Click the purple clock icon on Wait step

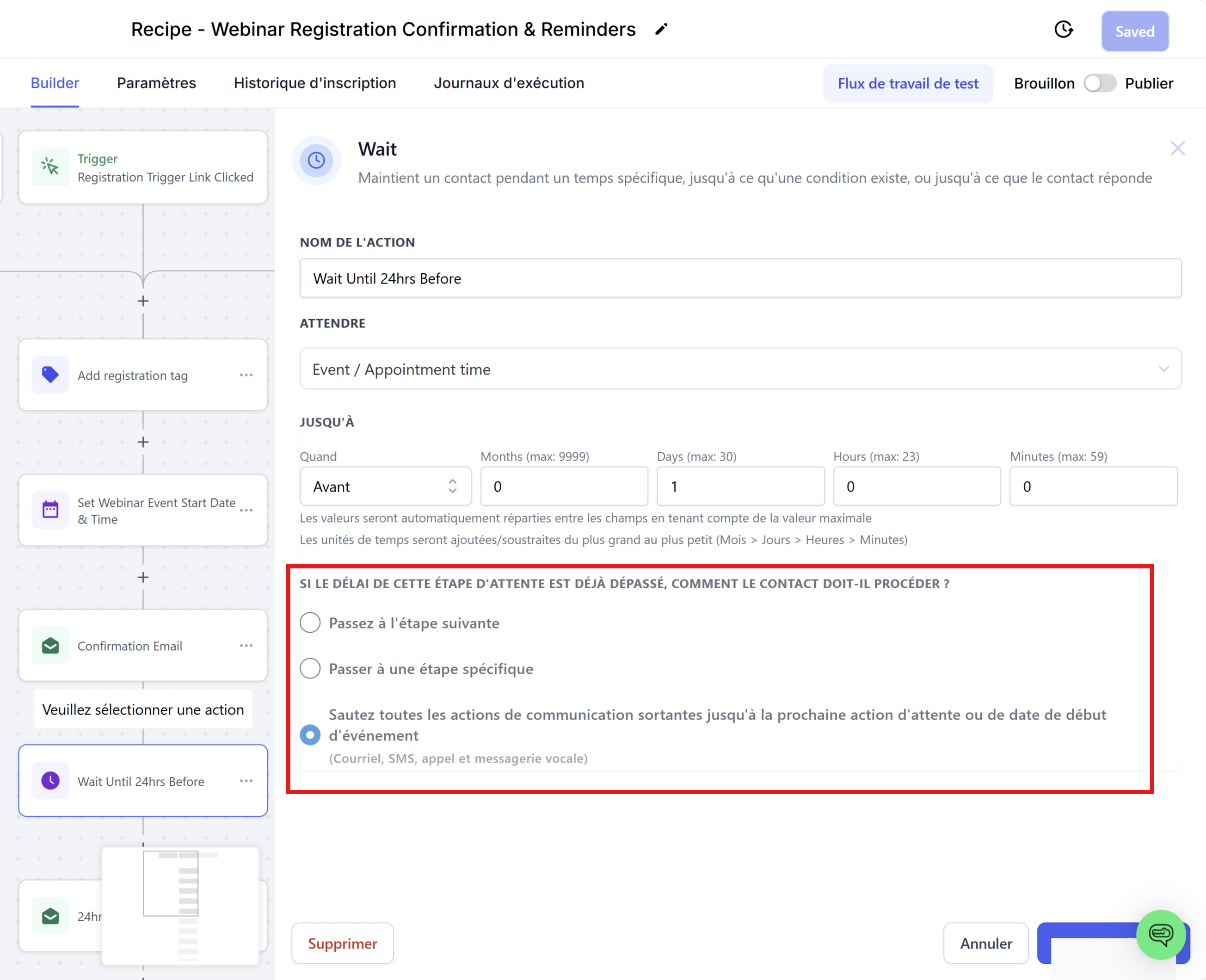tap(50, 781)
